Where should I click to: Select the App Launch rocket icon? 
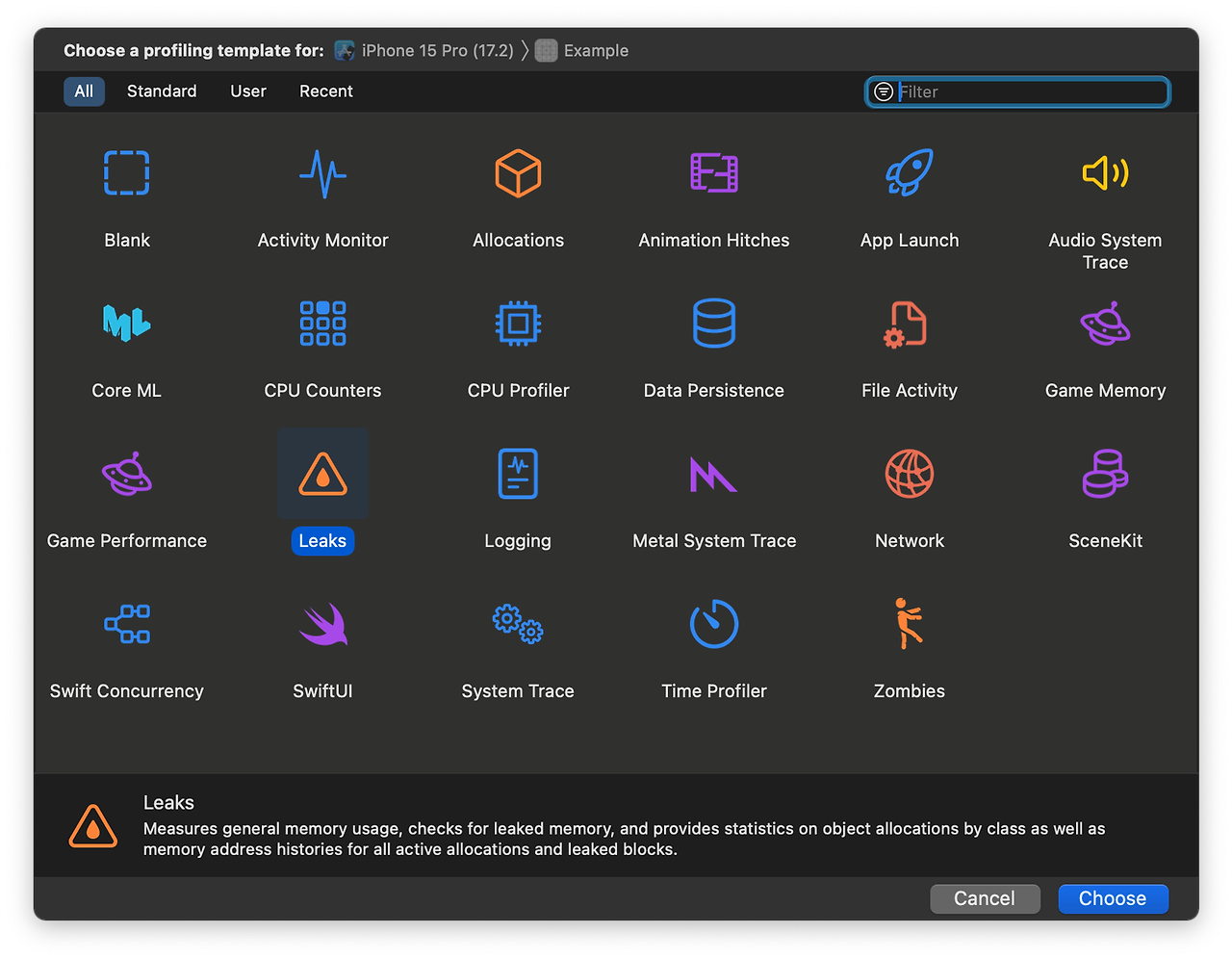pos(910,173)
